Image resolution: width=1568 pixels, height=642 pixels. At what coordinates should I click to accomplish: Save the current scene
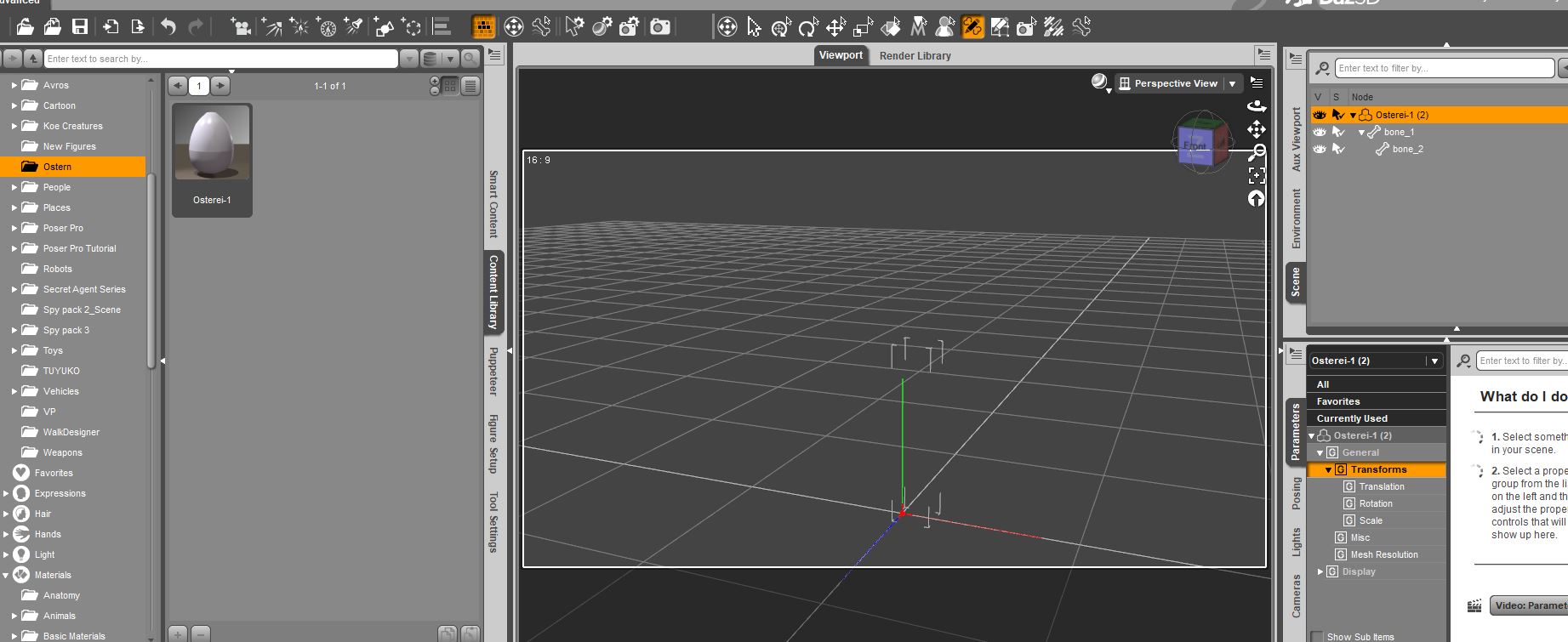pyautogui.click(x=80, y=27)
